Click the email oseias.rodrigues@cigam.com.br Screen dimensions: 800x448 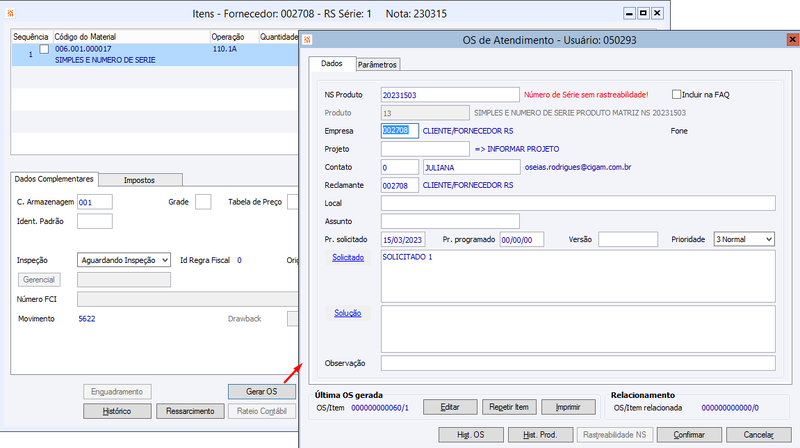point(578,167)
